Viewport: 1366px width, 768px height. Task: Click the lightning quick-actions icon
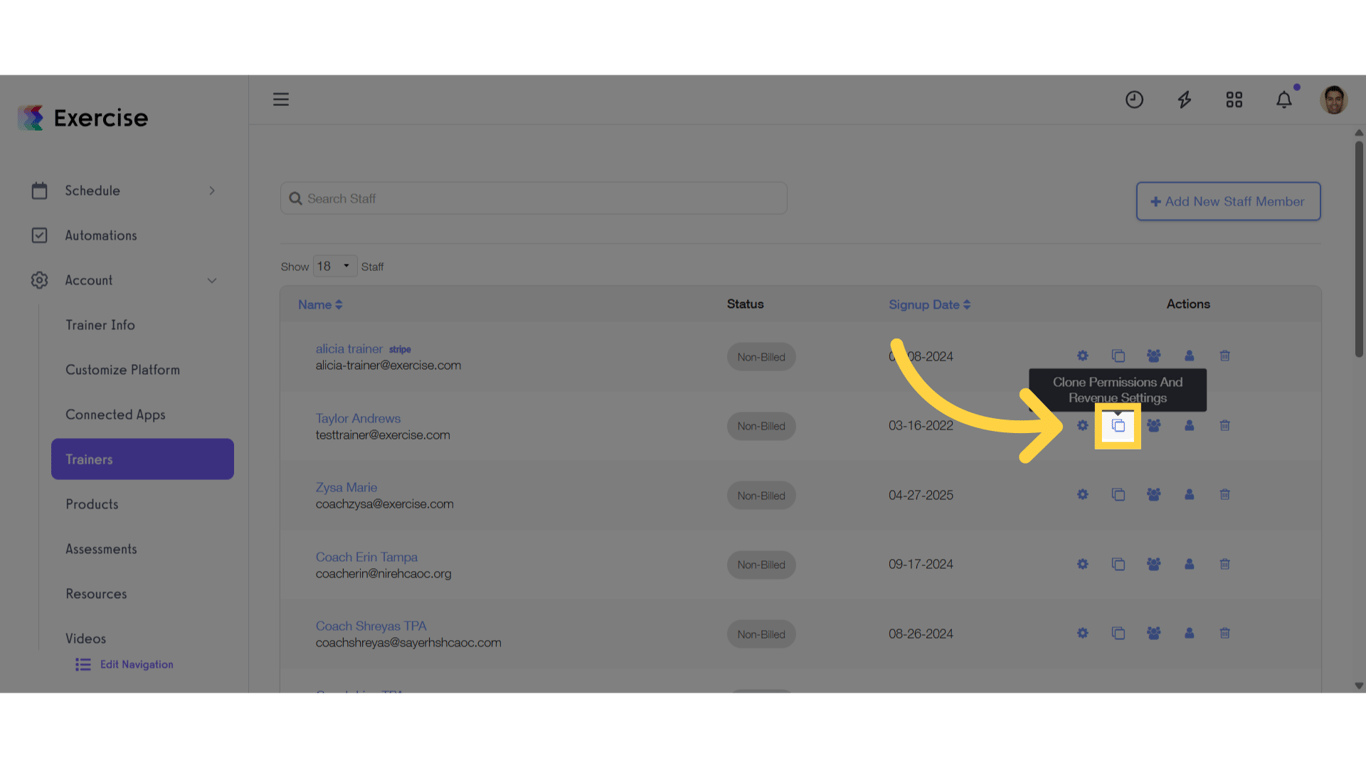click(1184, 99)
